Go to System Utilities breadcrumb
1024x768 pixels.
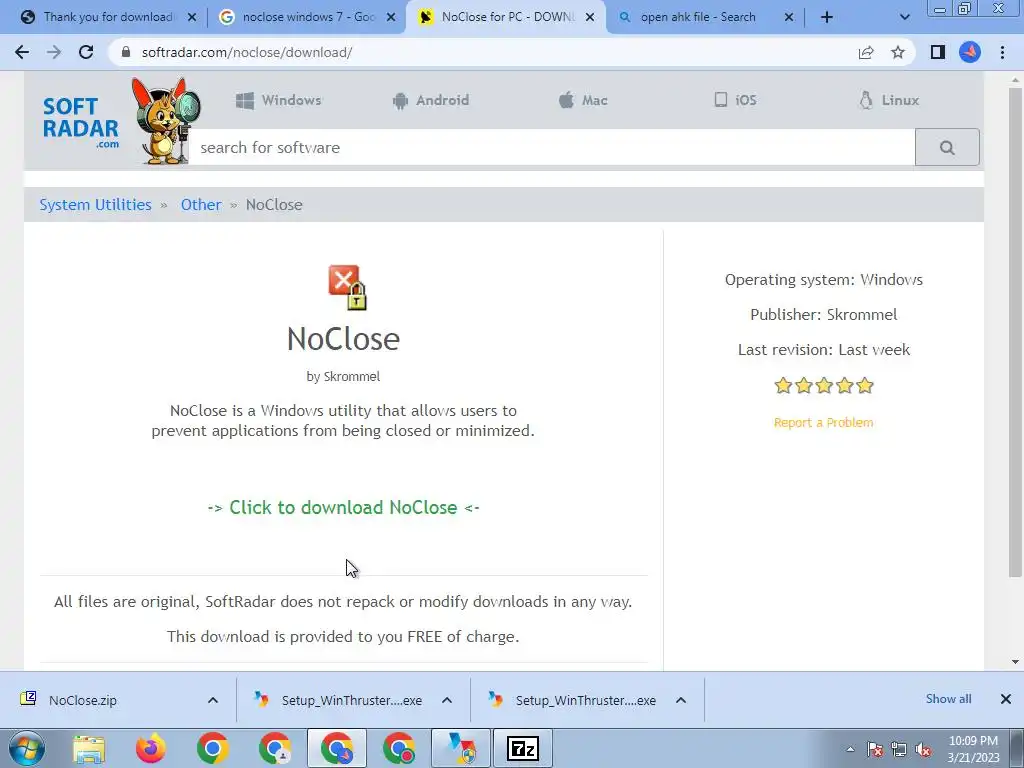coord(95,204)
